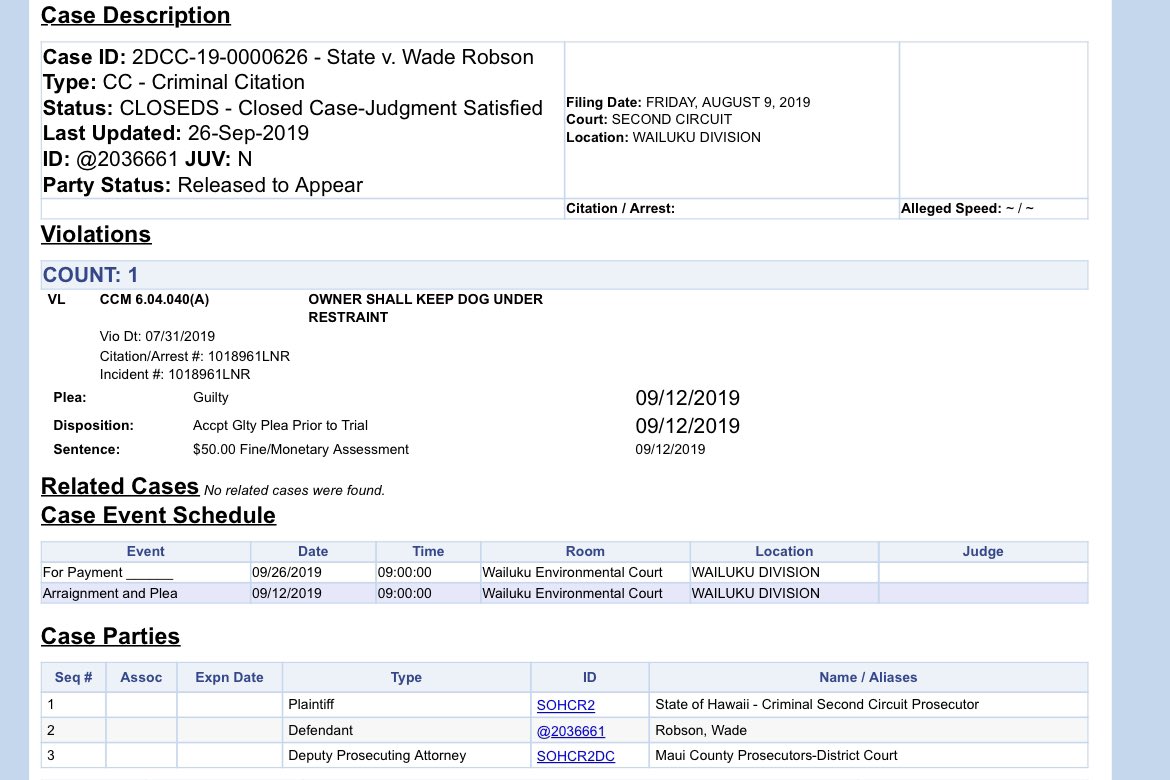Open the @2036661 defendant ID link

tap(571, 731)
